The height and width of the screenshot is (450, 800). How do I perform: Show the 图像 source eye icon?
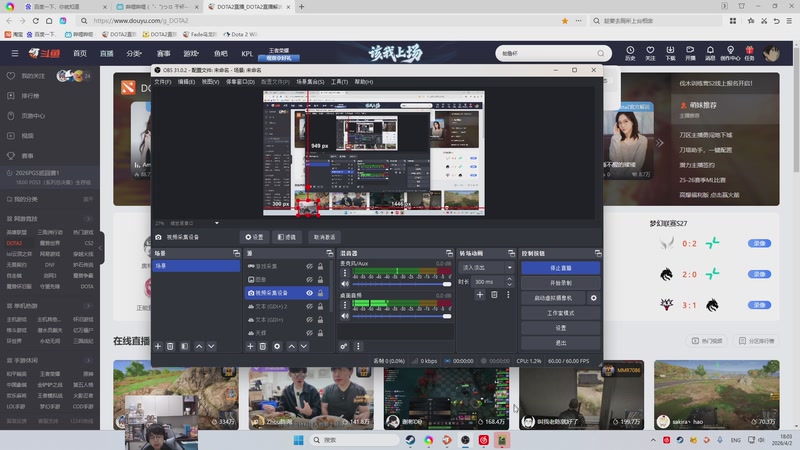(x=309, y=280)
